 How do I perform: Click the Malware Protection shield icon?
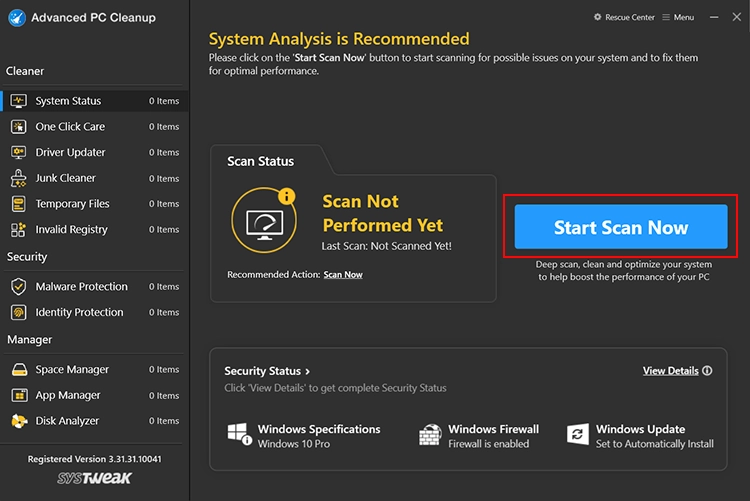pos(18,287)
